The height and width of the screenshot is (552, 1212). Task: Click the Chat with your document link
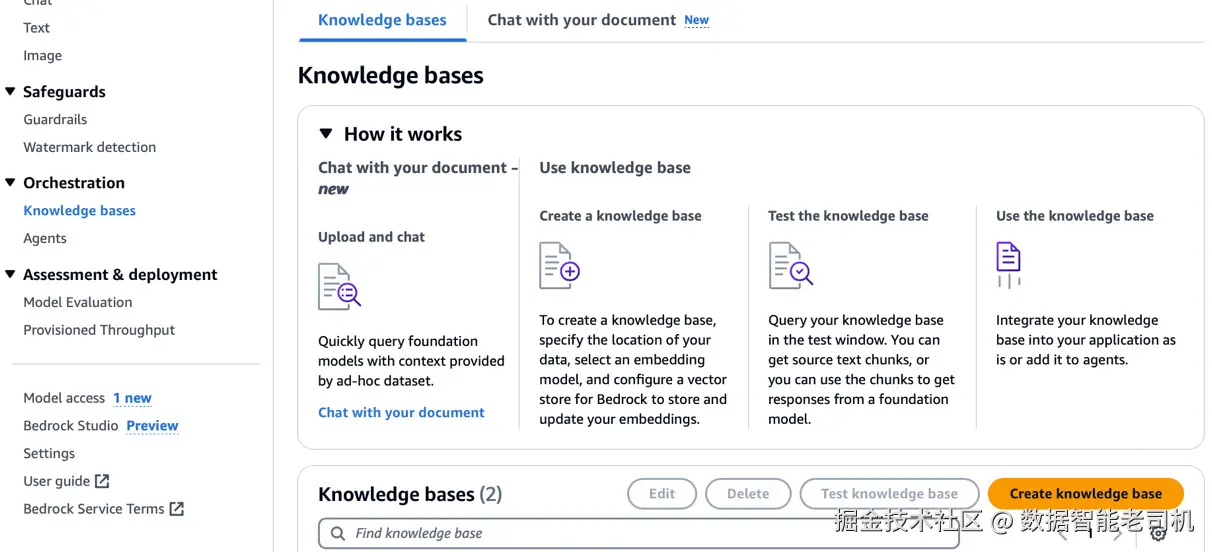coord(401,412)
